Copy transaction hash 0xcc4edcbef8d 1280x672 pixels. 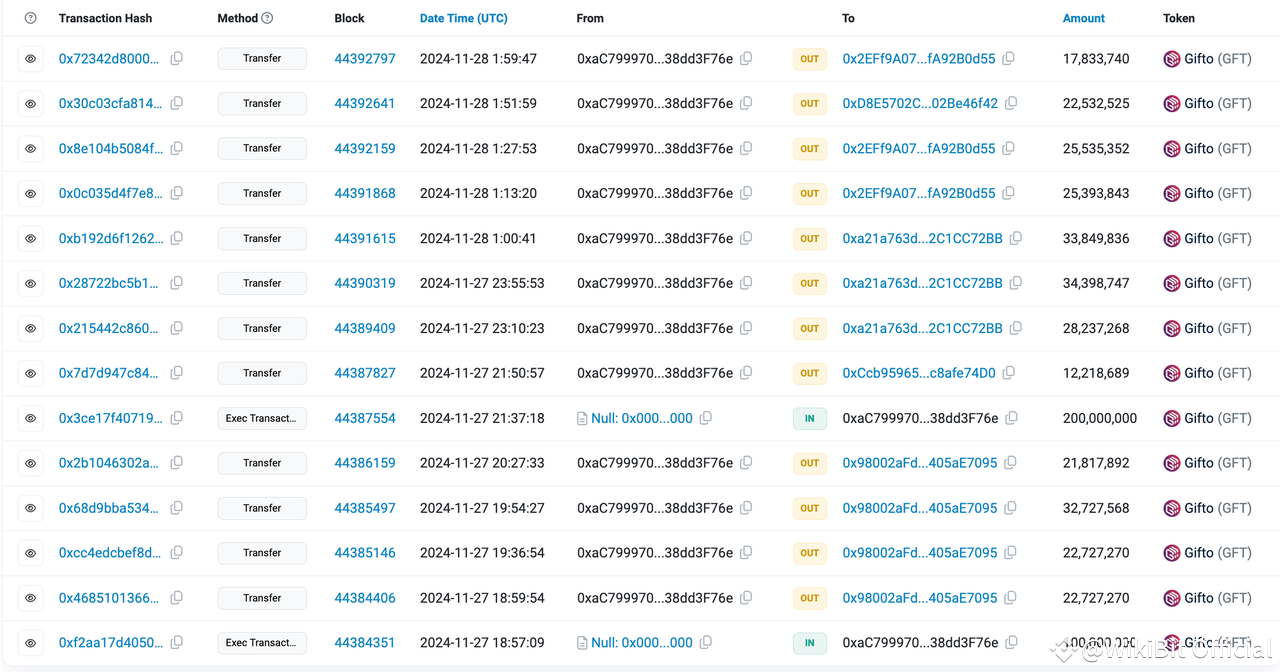[176, 553]
